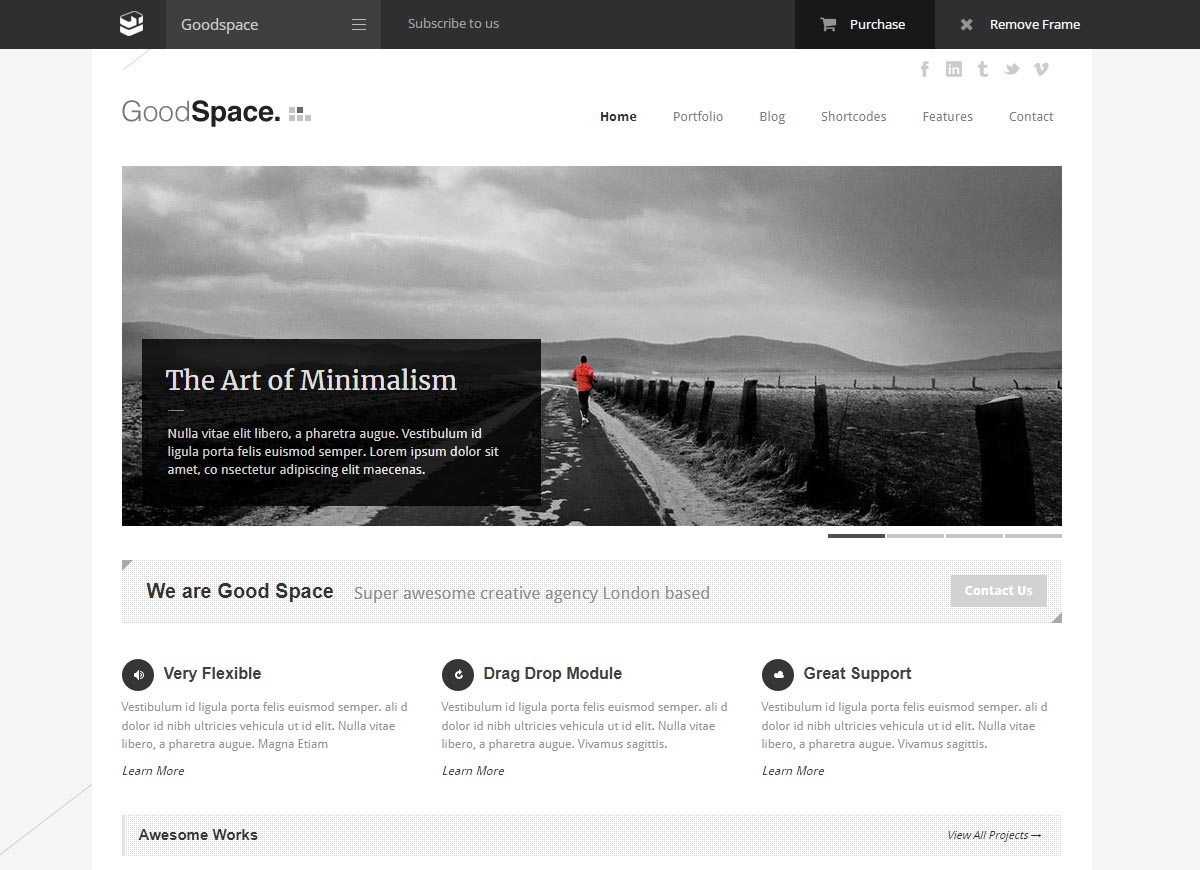
Task: Select the third slider indicator bar
Action: (x=974, y=536)
